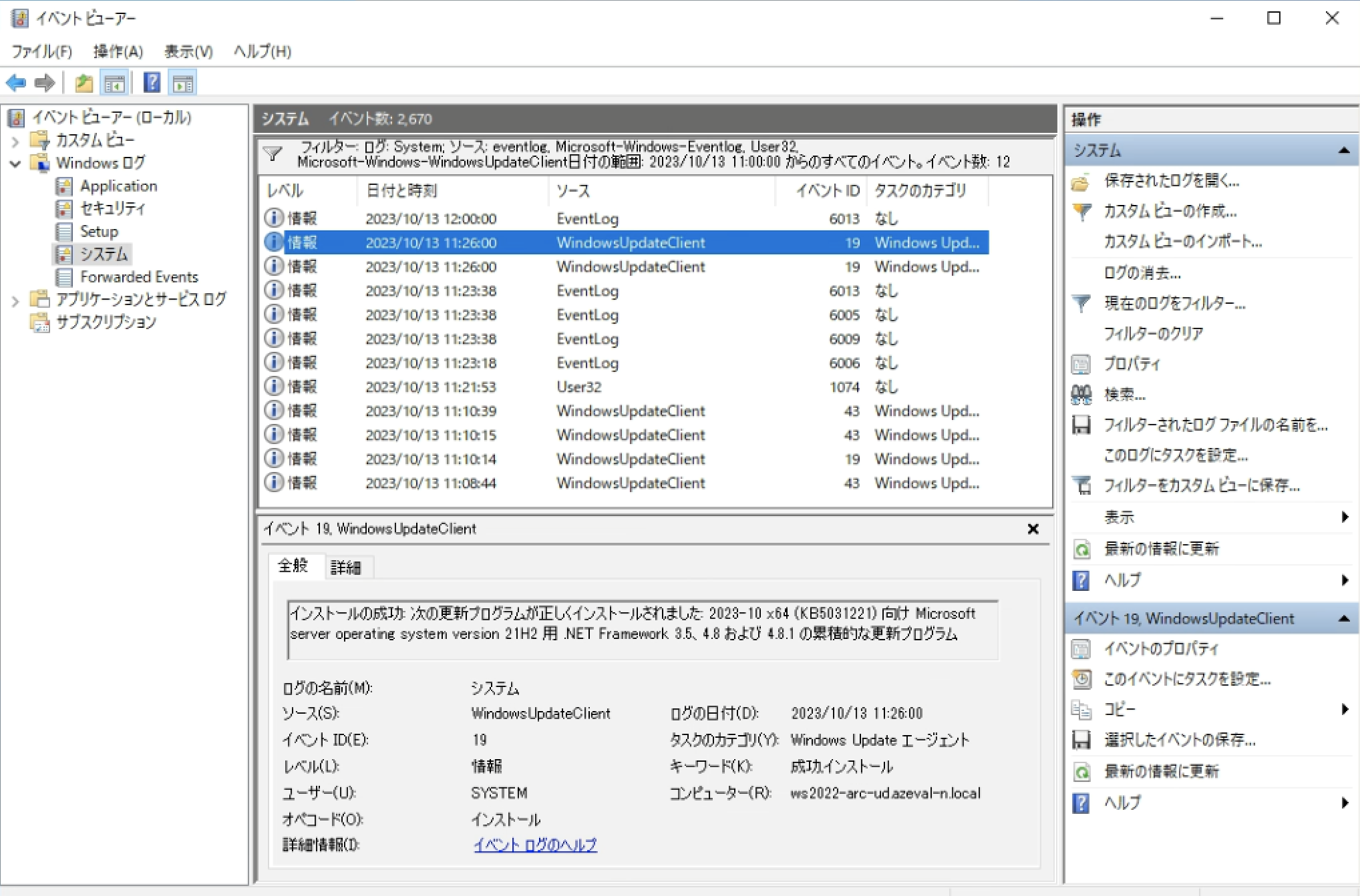This screenshot has width=1360, height=896.
Task: Open the イベント ログのヘルプ link
Action: pyautogui.click(x=535, y=845)
